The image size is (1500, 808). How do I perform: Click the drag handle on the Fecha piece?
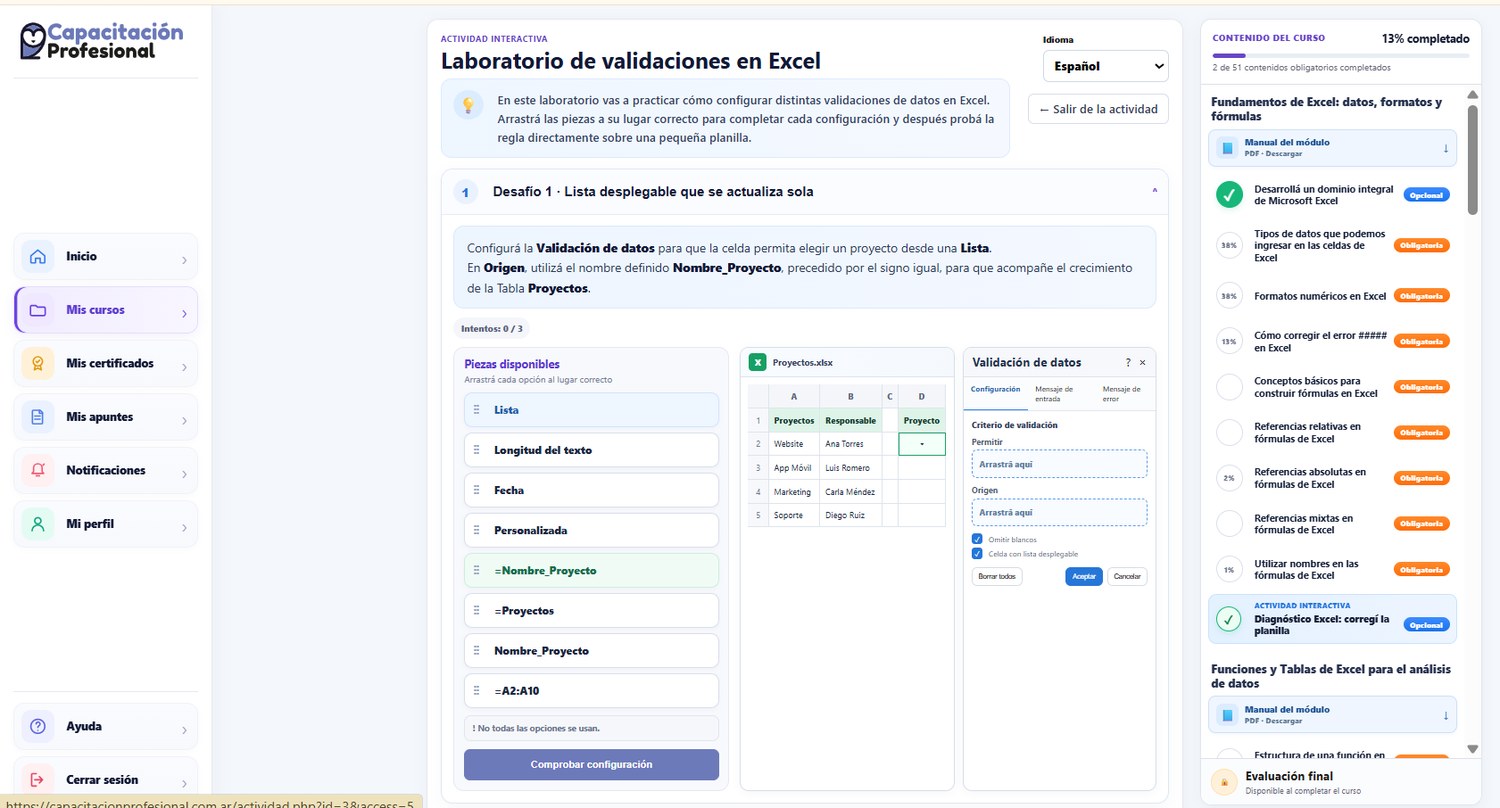pos(477,490)
